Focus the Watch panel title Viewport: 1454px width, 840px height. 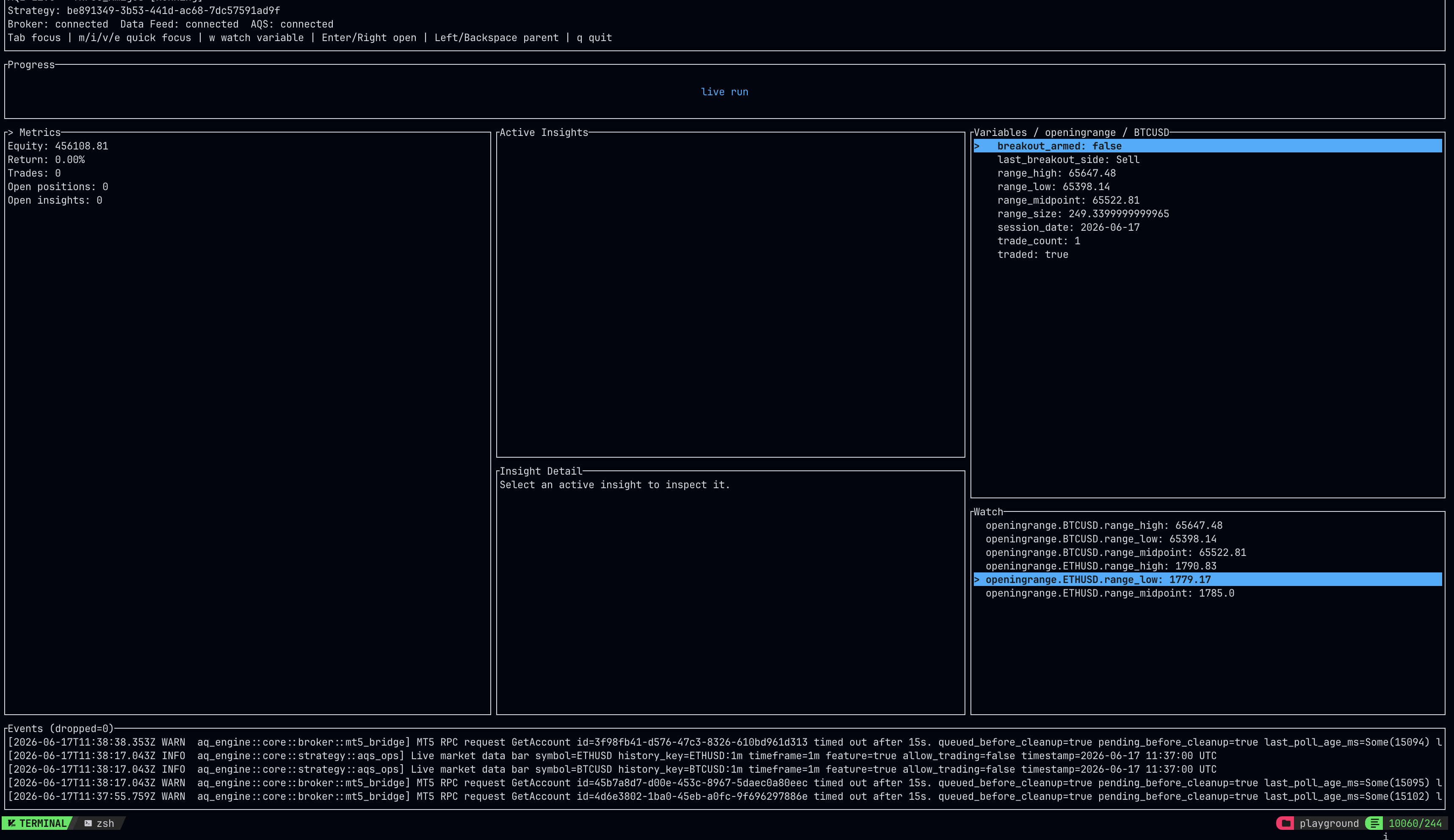(x=988, y=512)
